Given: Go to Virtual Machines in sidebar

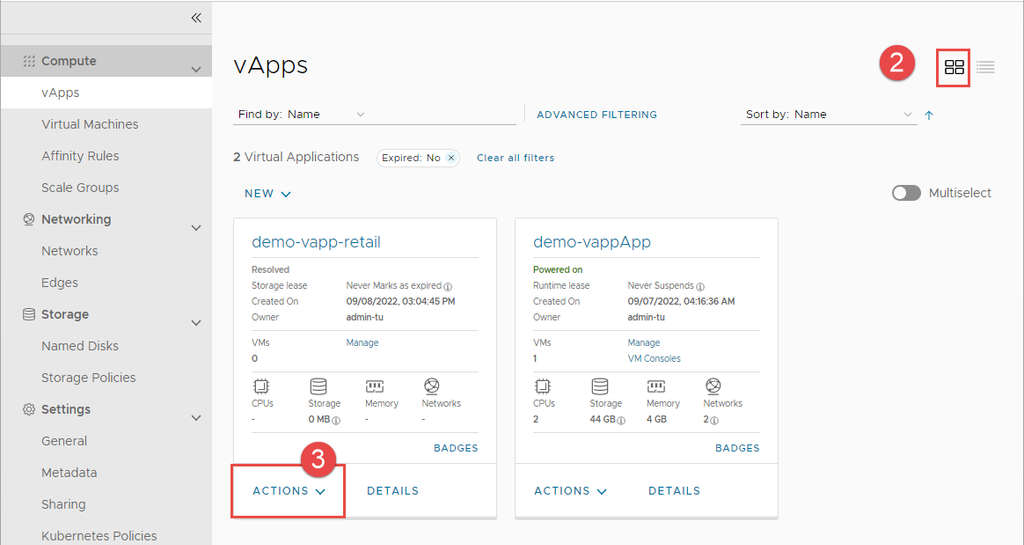Looking at the screenshot, I should pyautogui.click(x=90, y=124).
